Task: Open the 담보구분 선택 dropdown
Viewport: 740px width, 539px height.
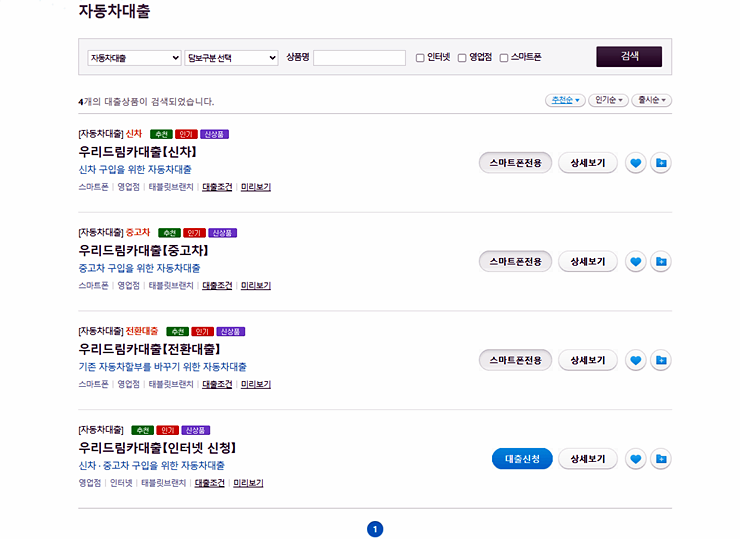Action: pyautogui.click(x=231, y=58)
